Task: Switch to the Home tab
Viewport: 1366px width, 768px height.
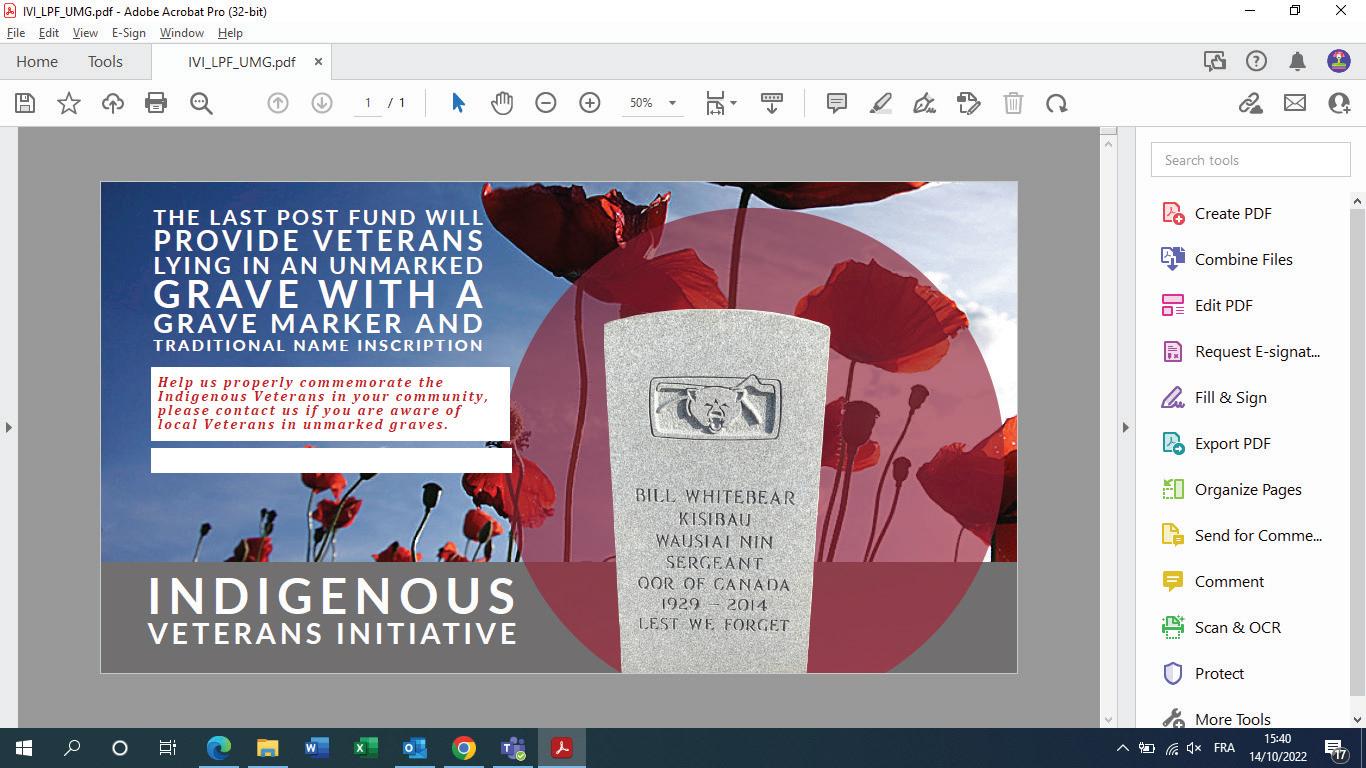Action: click(37, 61)
